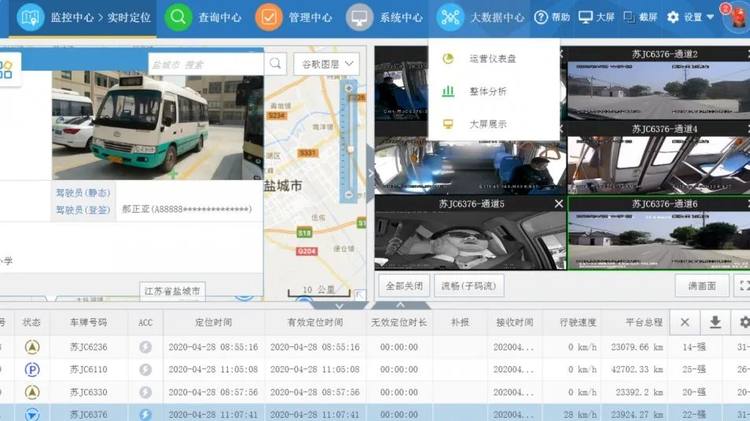Sort by 行驶速度 column header

click(578, 322)
